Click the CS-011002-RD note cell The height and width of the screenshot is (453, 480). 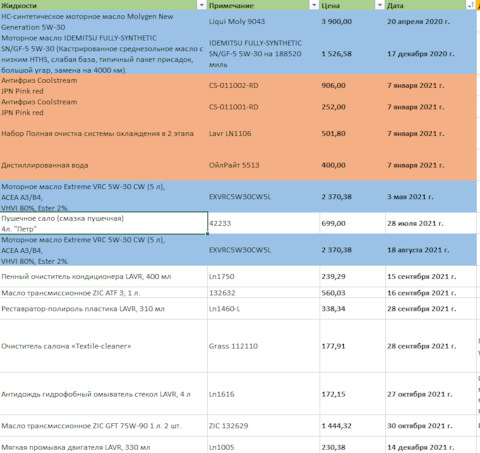coord(263,86)
